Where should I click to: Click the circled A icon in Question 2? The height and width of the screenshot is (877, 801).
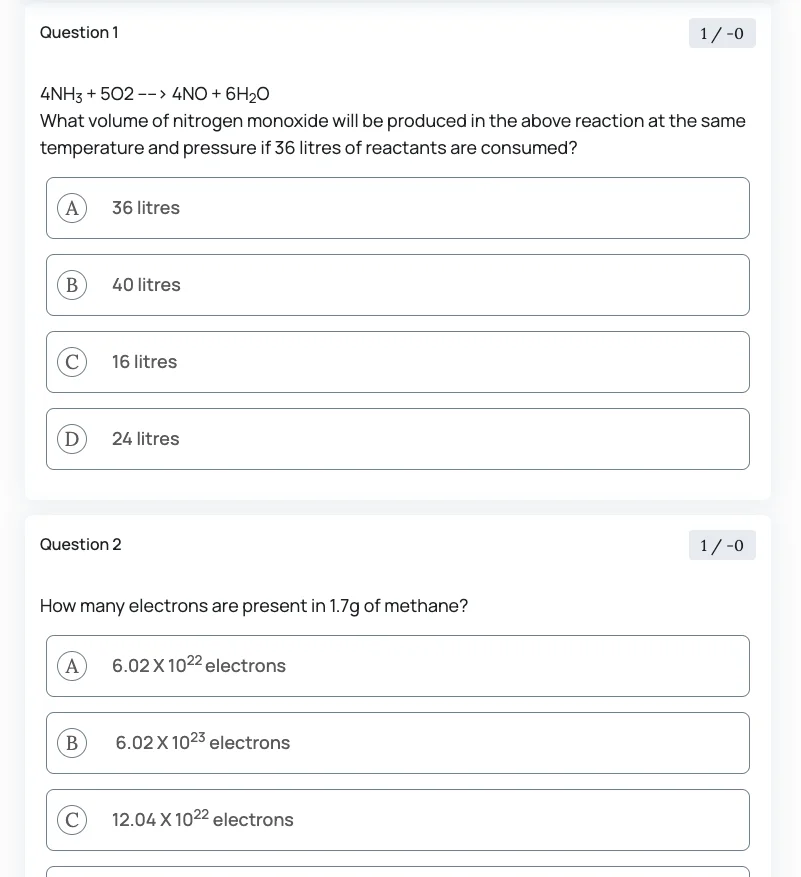point(71,665)
